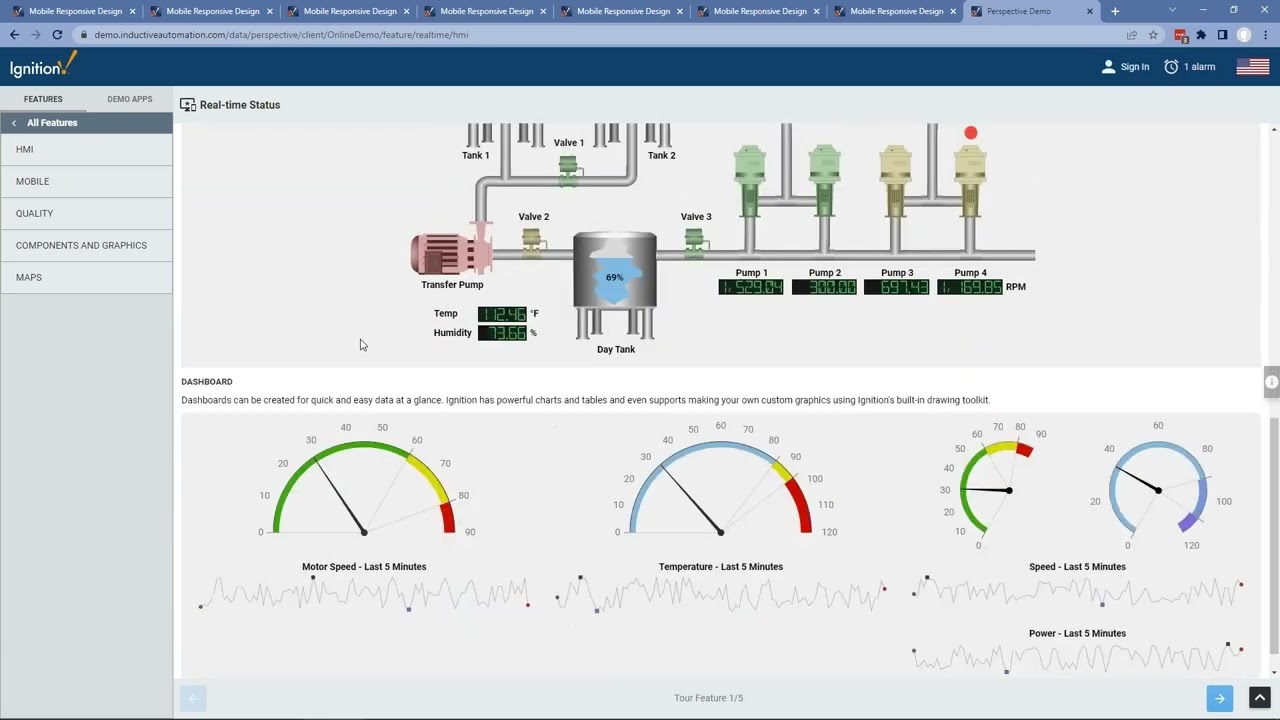The height and width of the screenshot is (720, 1280).
Task: Click the Ignition logo
Action: point(43,66)
